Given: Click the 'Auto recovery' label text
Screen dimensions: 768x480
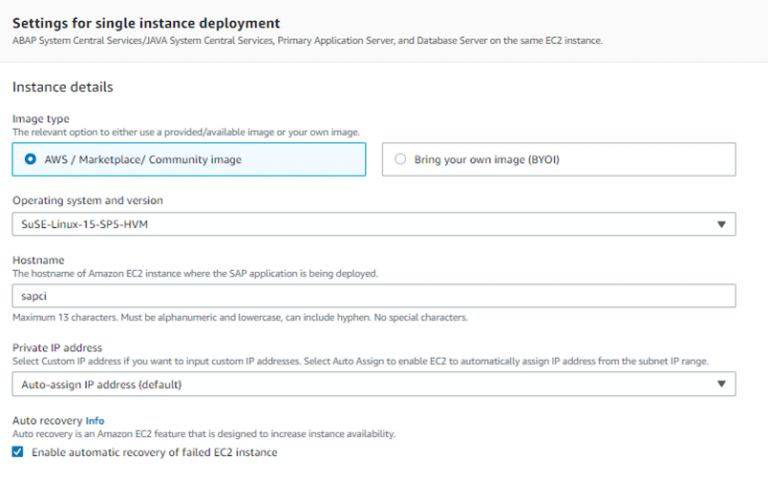Looking at the screenshot, I should tap(46, 421).
